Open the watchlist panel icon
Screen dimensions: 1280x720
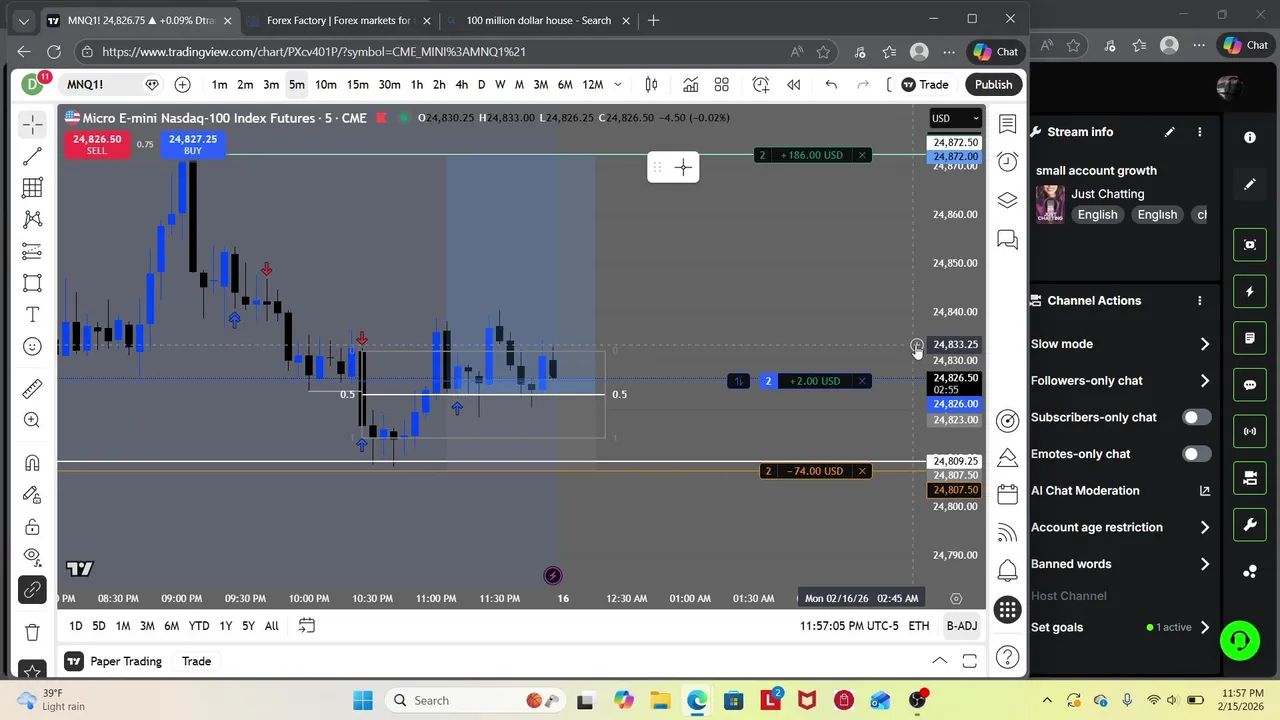pyautogui.click(x=1007, y=124)
